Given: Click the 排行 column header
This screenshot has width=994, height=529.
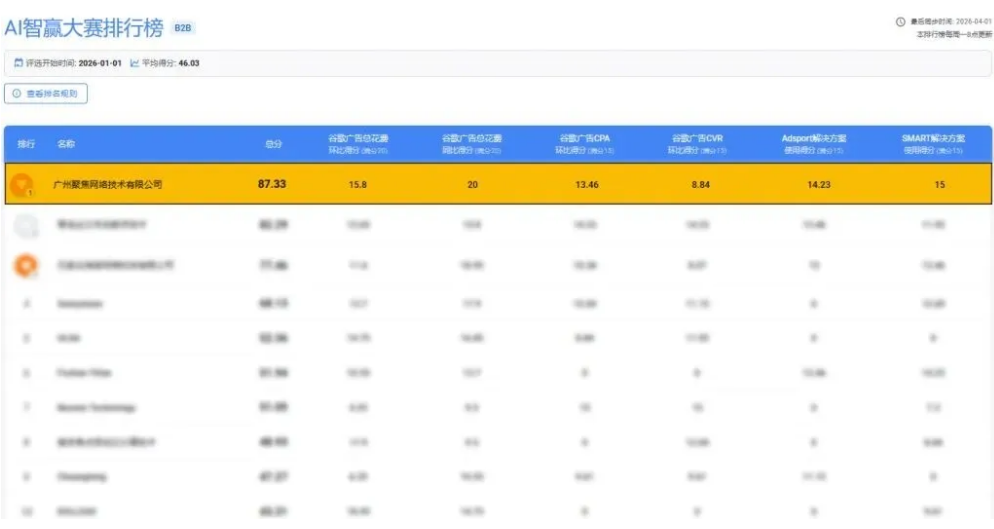Looking at the screenshot, I should (x=26, y=144).
